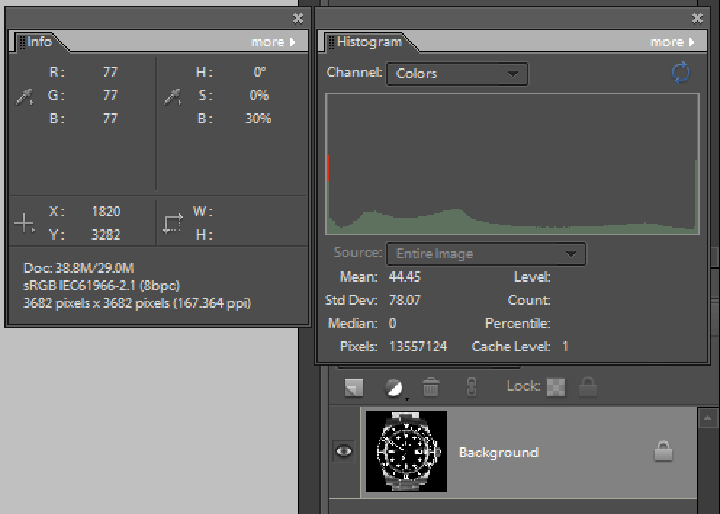
Task: Delete layer trash icon
Action: point(431,386)
